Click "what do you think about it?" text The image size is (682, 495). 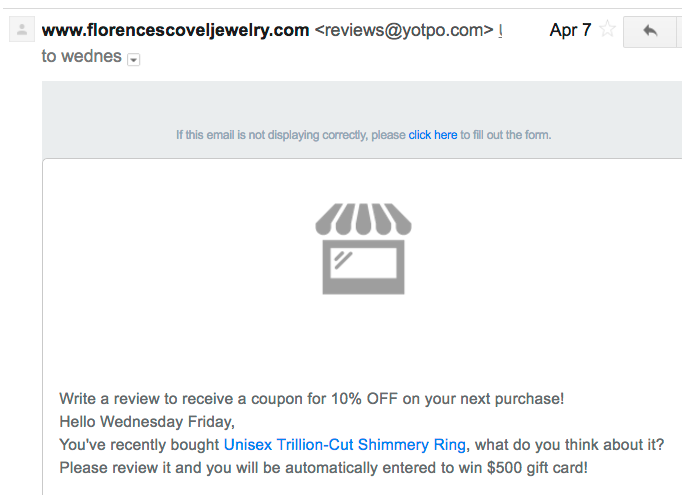tap(569, 445)
